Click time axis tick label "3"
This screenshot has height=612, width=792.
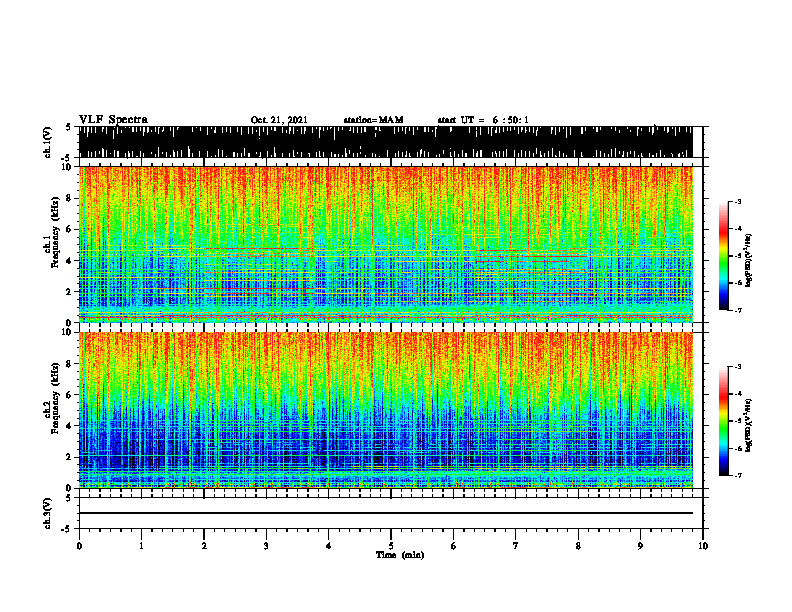(x=266, y=546)
